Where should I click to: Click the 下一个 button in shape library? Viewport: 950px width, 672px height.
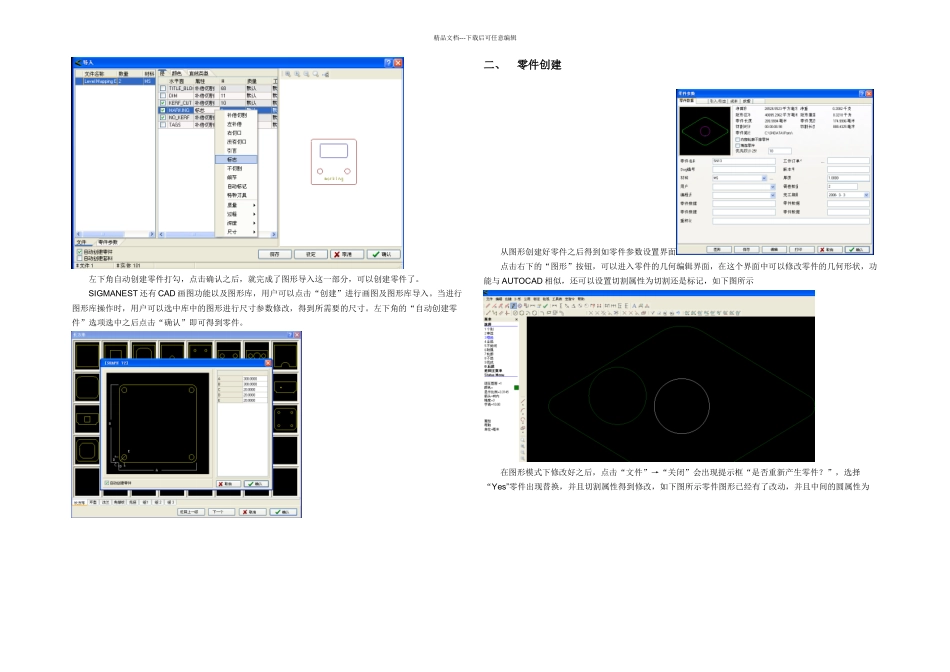(221, 512)
